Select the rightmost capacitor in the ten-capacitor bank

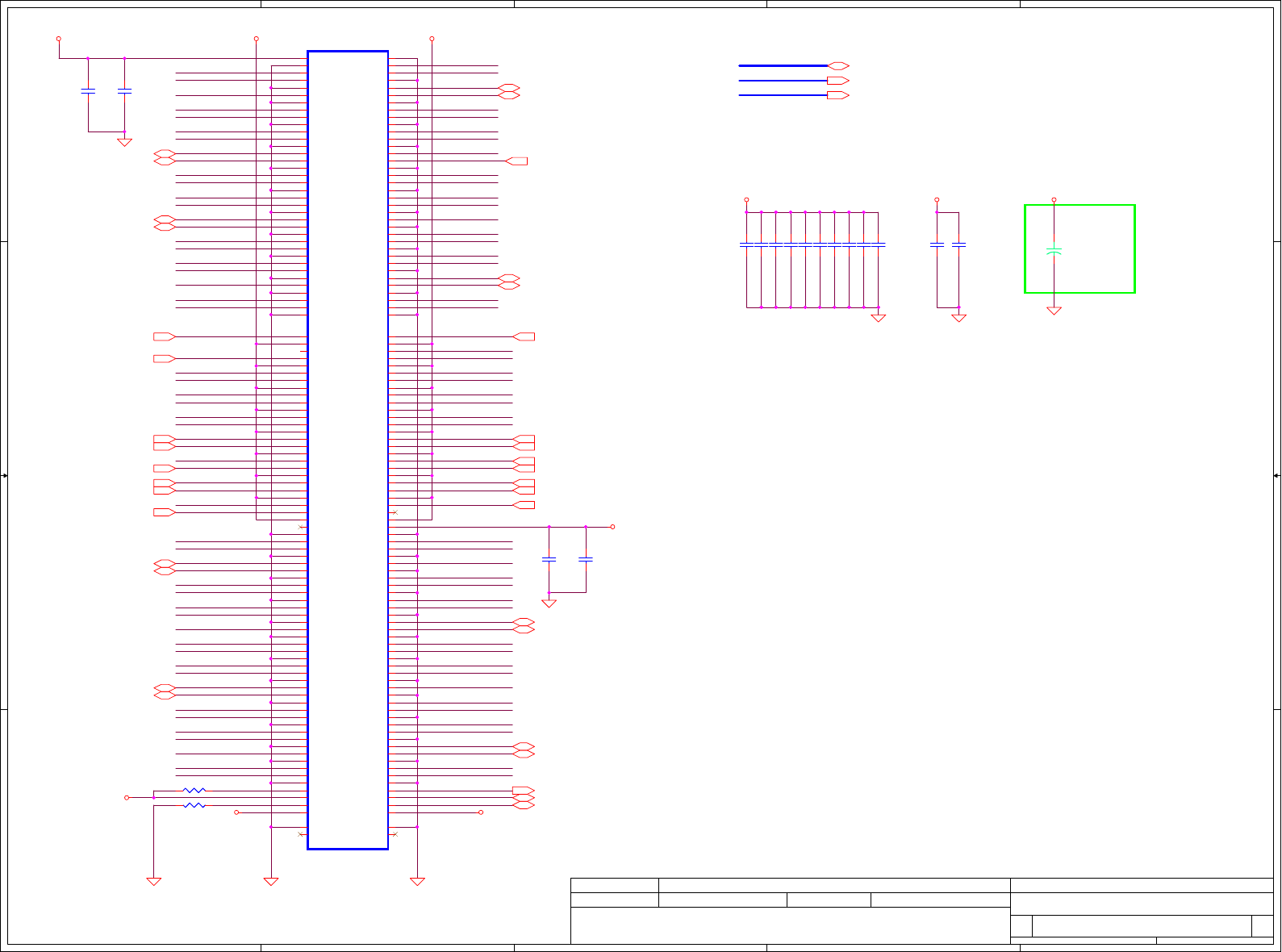point(878,244)
